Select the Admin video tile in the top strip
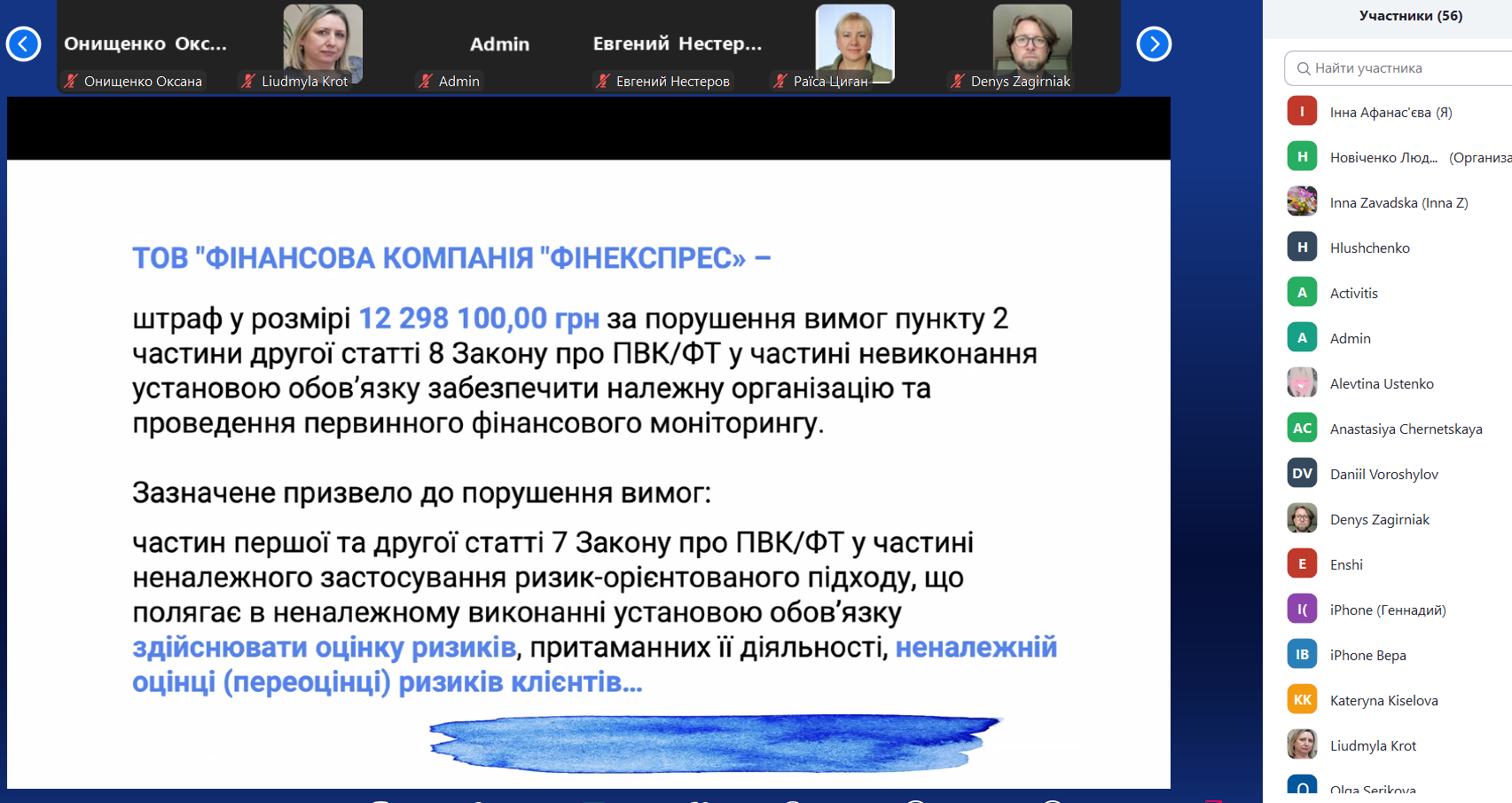This screenshot has width=1512, height=803. click(x=499, y=44)
